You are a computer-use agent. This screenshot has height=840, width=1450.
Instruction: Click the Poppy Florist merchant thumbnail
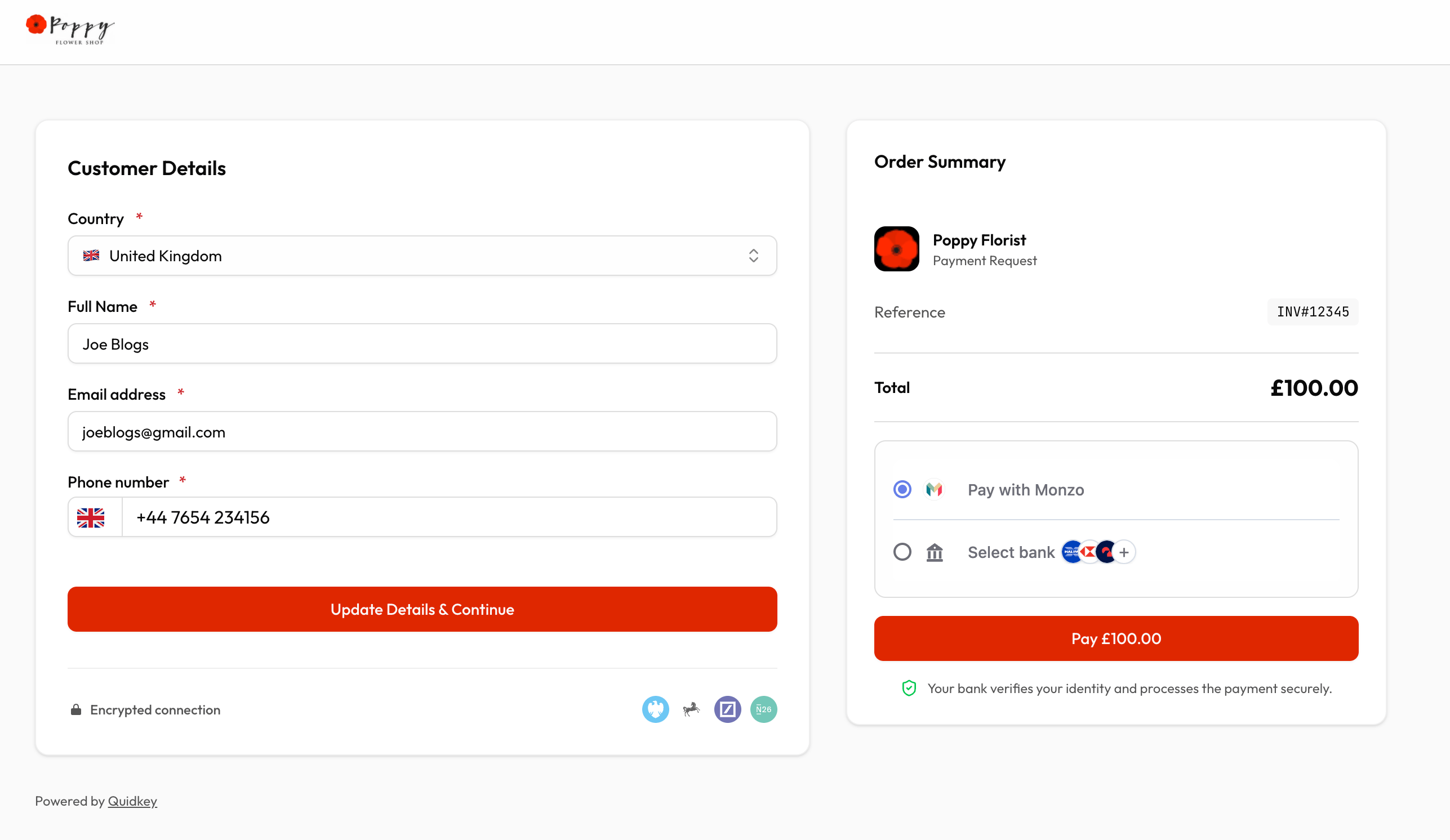(x=896, y=248)
